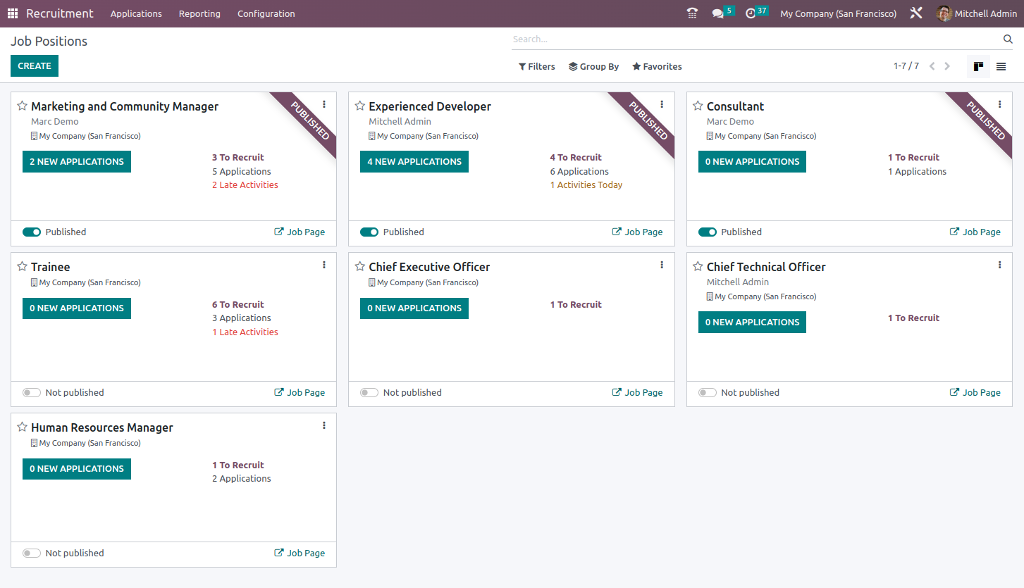This screenshot has width=1024, height=588.
Task: Toggle publish for Chief Technical Officer
Action: [x=707, y=393]
